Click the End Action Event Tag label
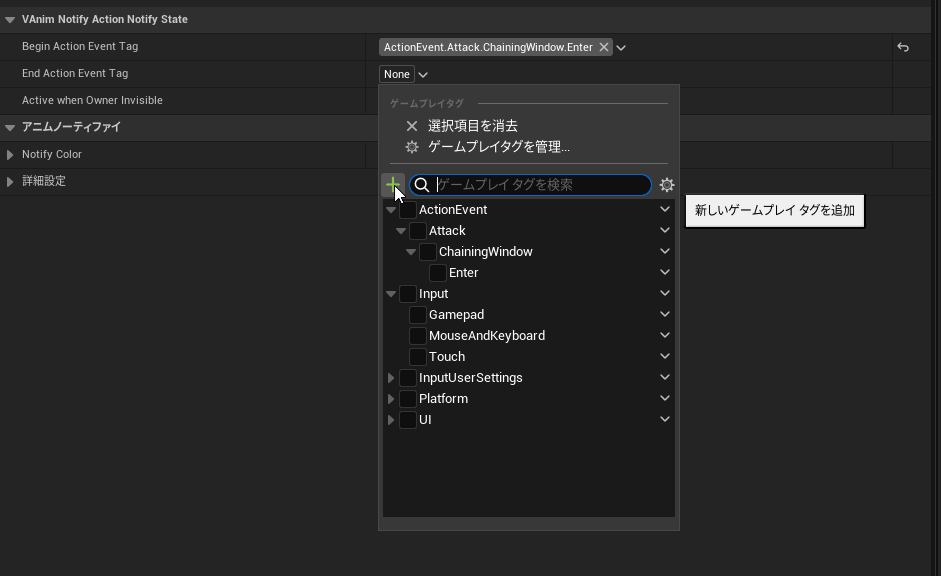Screen dimensions: 941x576 tap(75, 73)
